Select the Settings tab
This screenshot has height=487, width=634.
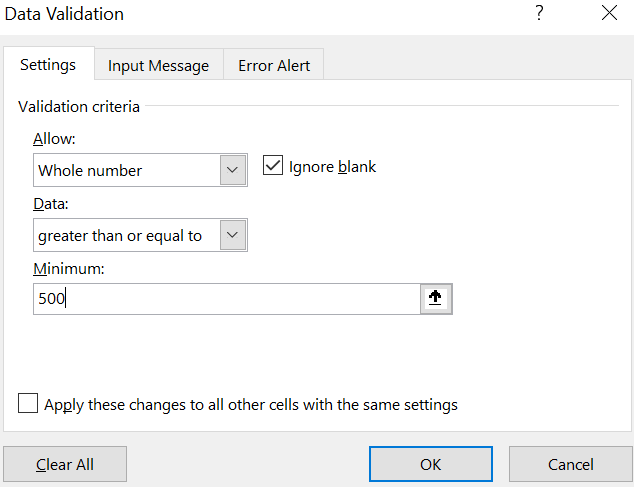coord(48,64)
